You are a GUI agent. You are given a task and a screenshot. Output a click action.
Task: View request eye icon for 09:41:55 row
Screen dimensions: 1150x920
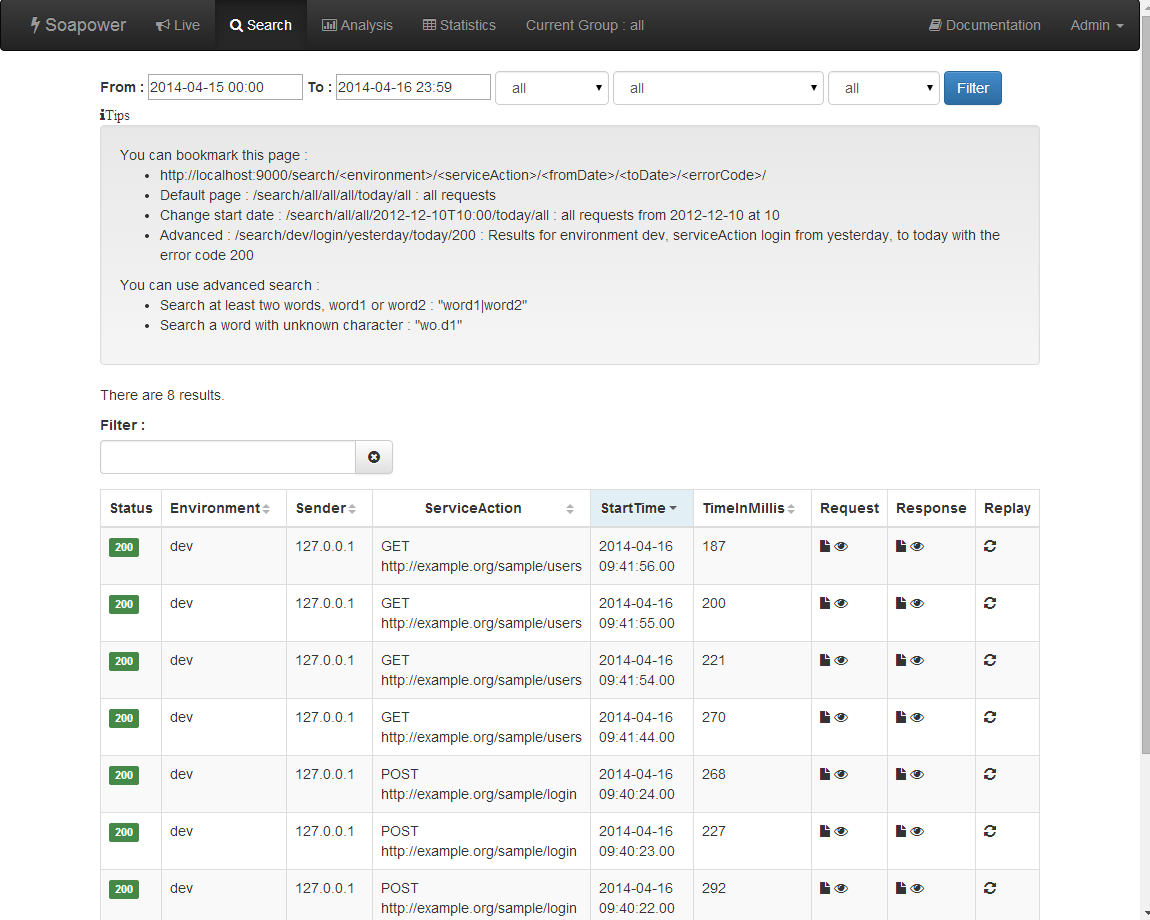pos(841,603)
